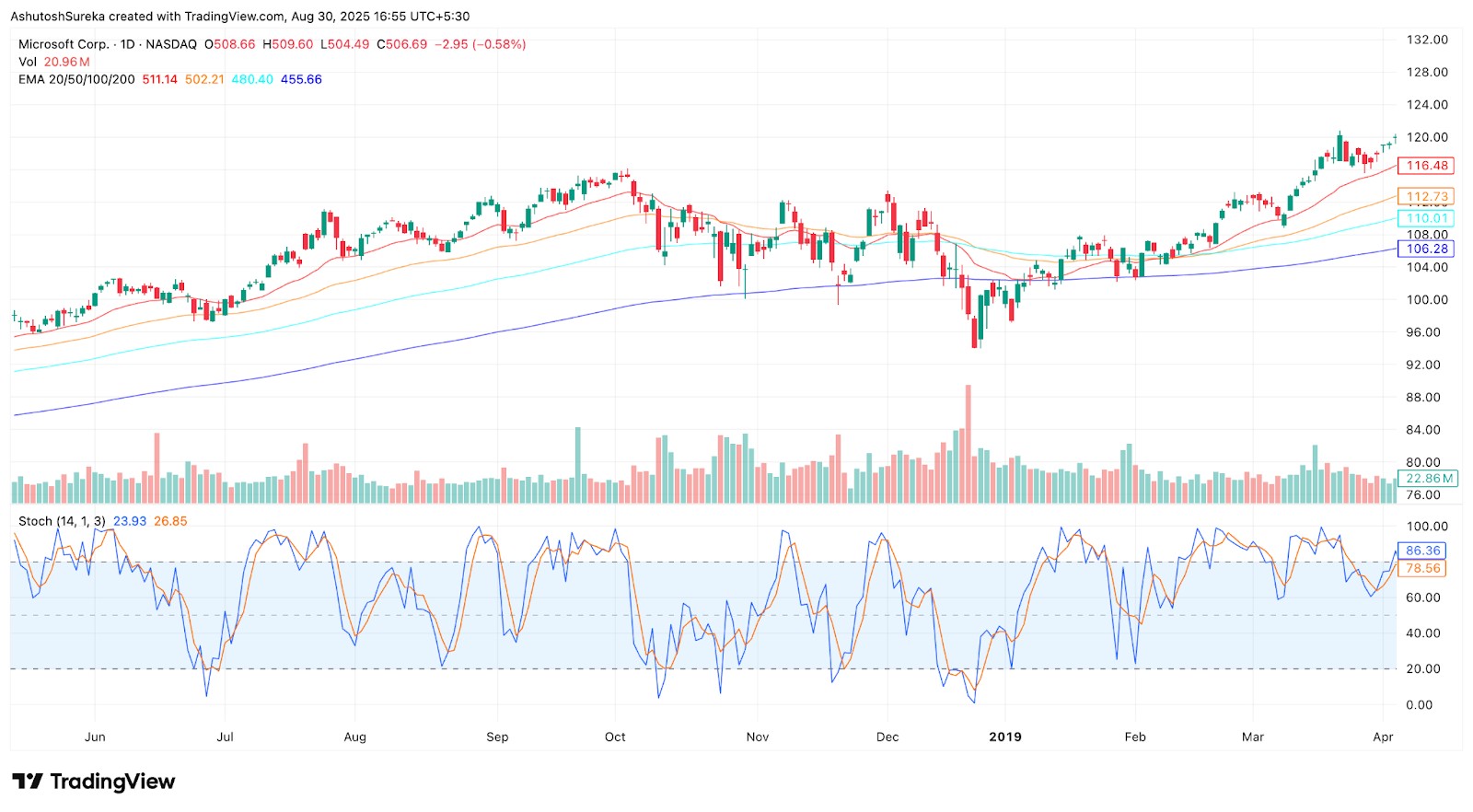Click the orange 112.73 price tag
Screen dimensions: 1473x812
(1426, 196)
